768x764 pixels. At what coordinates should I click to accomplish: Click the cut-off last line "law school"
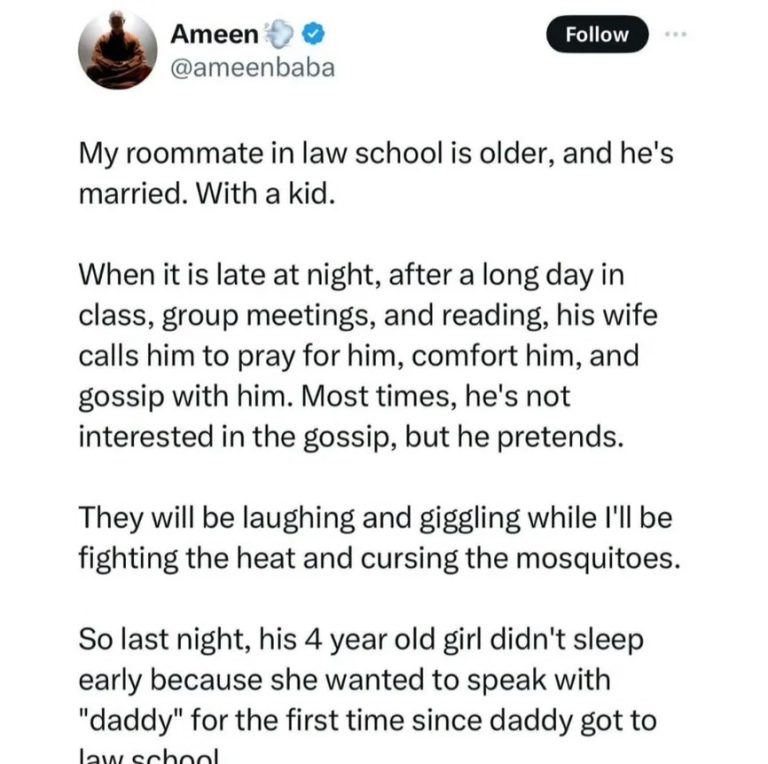155,757
